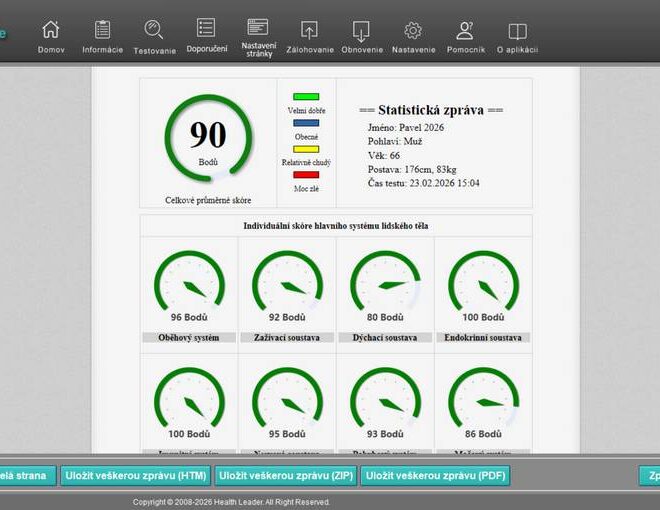Click the Individuální skóre section heading
660x510 pixels.
click(336, 226)
